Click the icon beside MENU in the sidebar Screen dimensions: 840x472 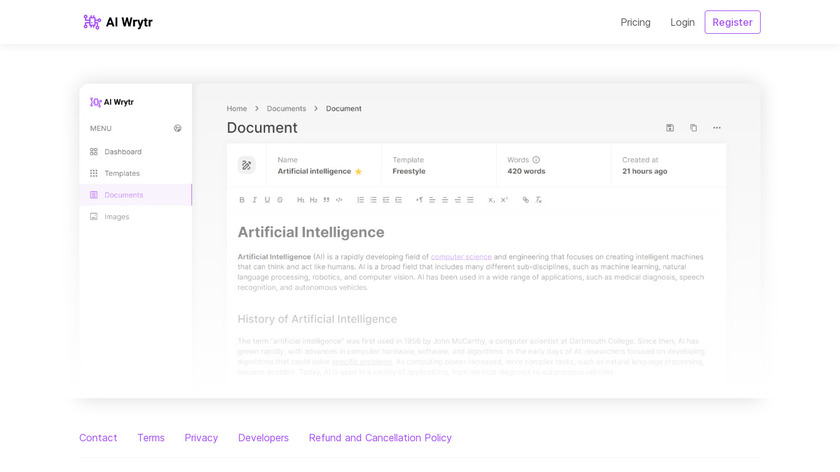[x=177, y=128]
